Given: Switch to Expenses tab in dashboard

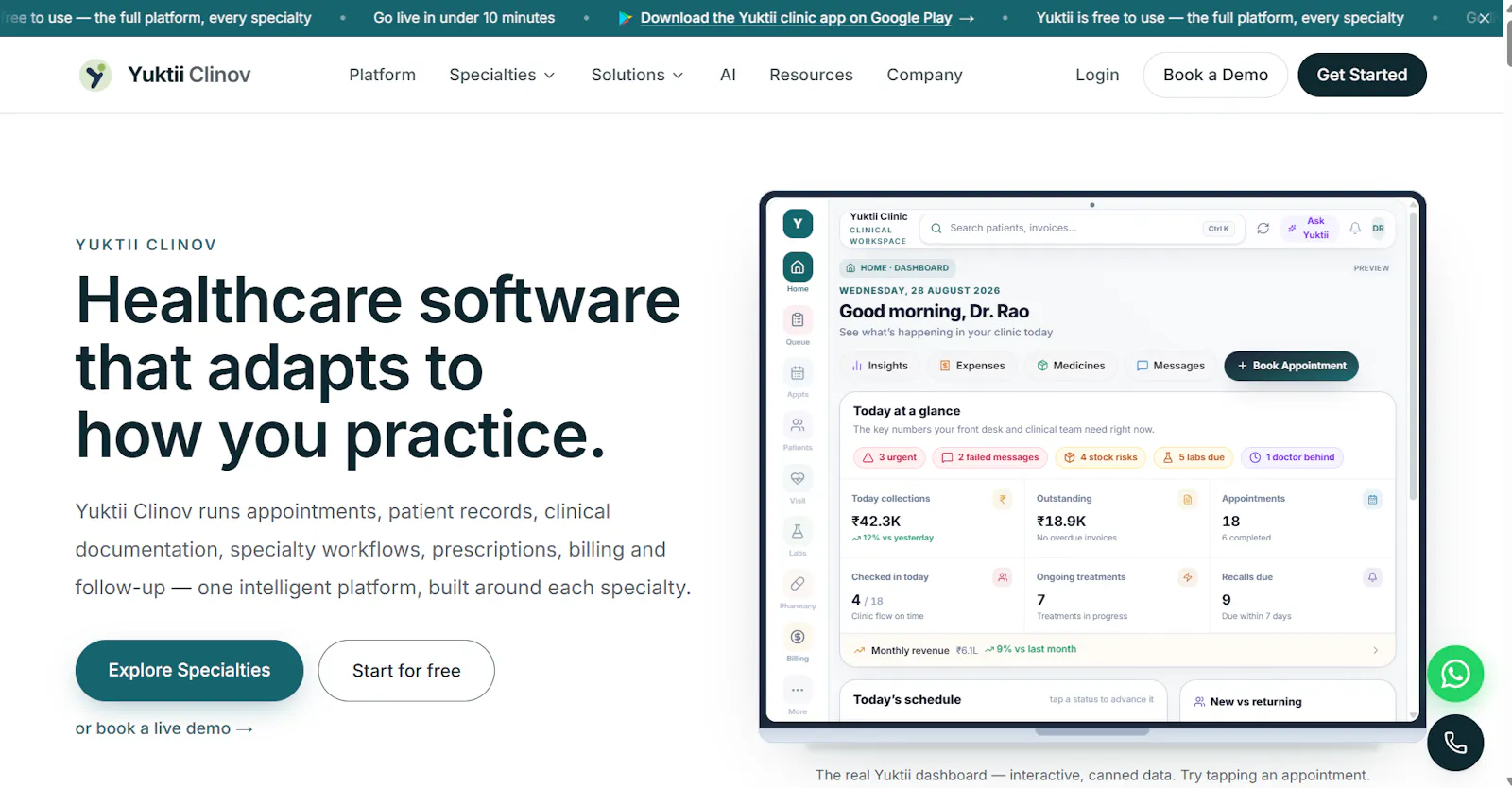Looking at the screenshot, I should coord(972,366).
